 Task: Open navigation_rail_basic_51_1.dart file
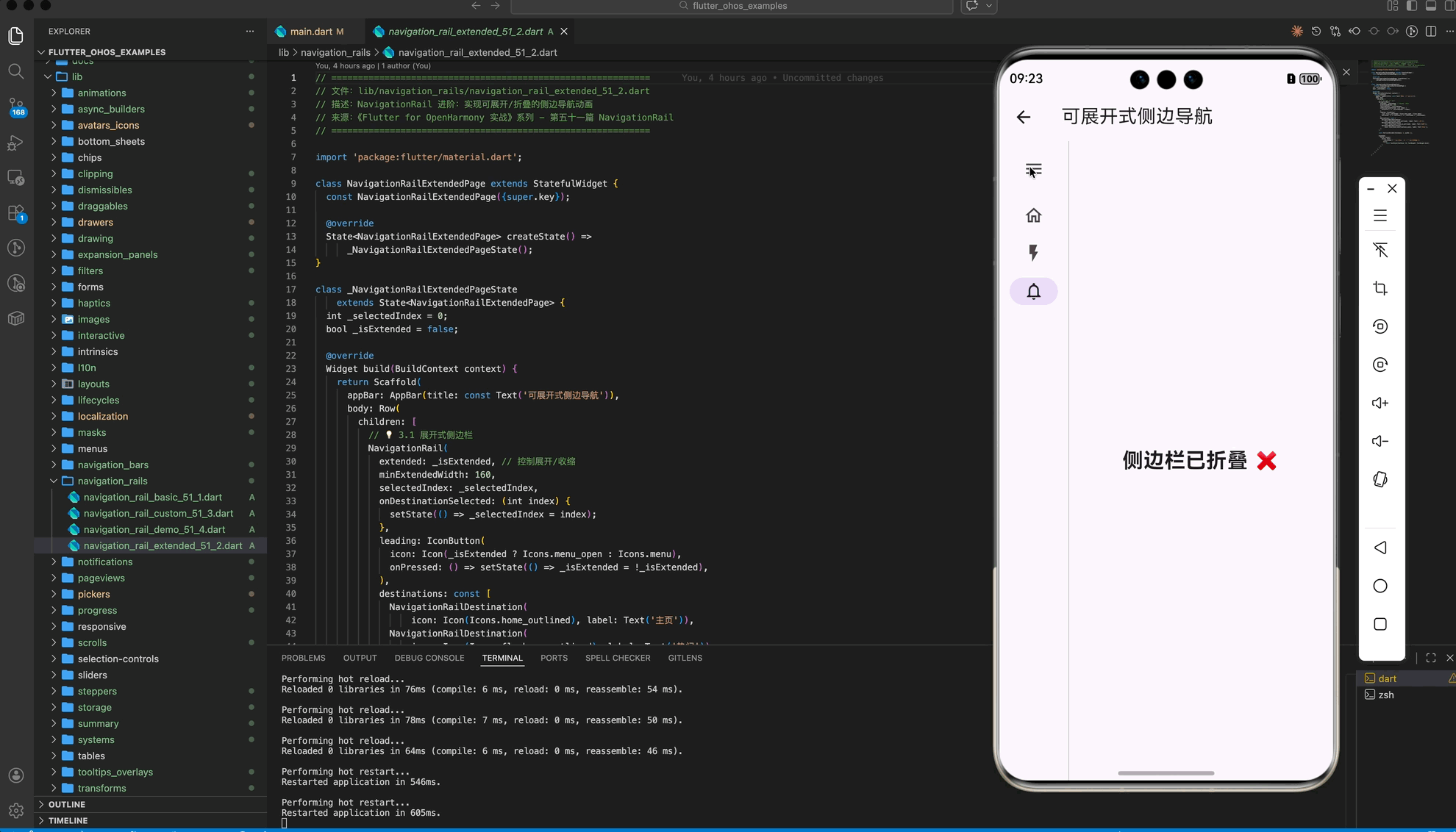(152, 497)
